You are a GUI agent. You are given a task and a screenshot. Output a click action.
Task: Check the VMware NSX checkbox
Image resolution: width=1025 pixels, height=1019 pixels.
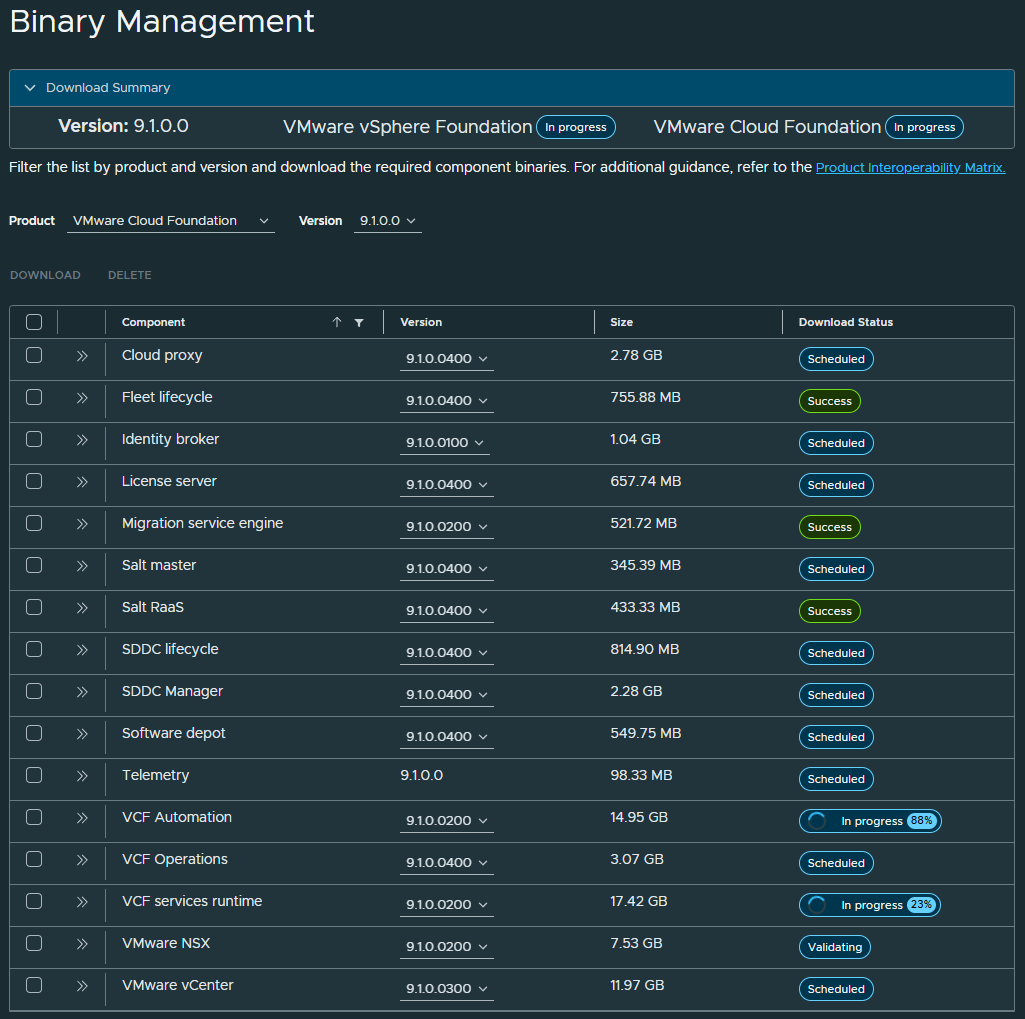[x=34, y=943]
